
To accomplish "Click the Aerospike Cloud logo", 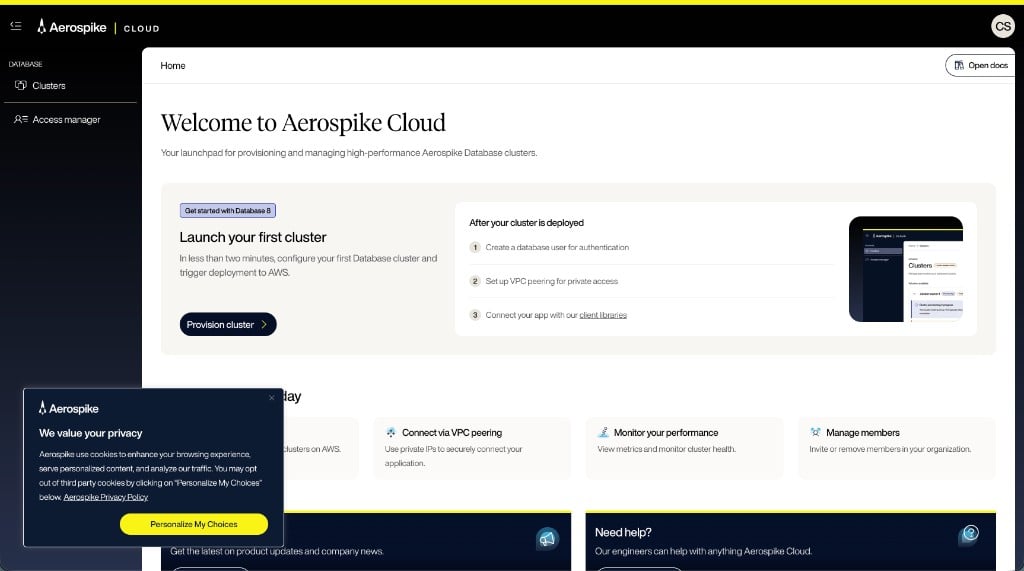I will [98, 27].
